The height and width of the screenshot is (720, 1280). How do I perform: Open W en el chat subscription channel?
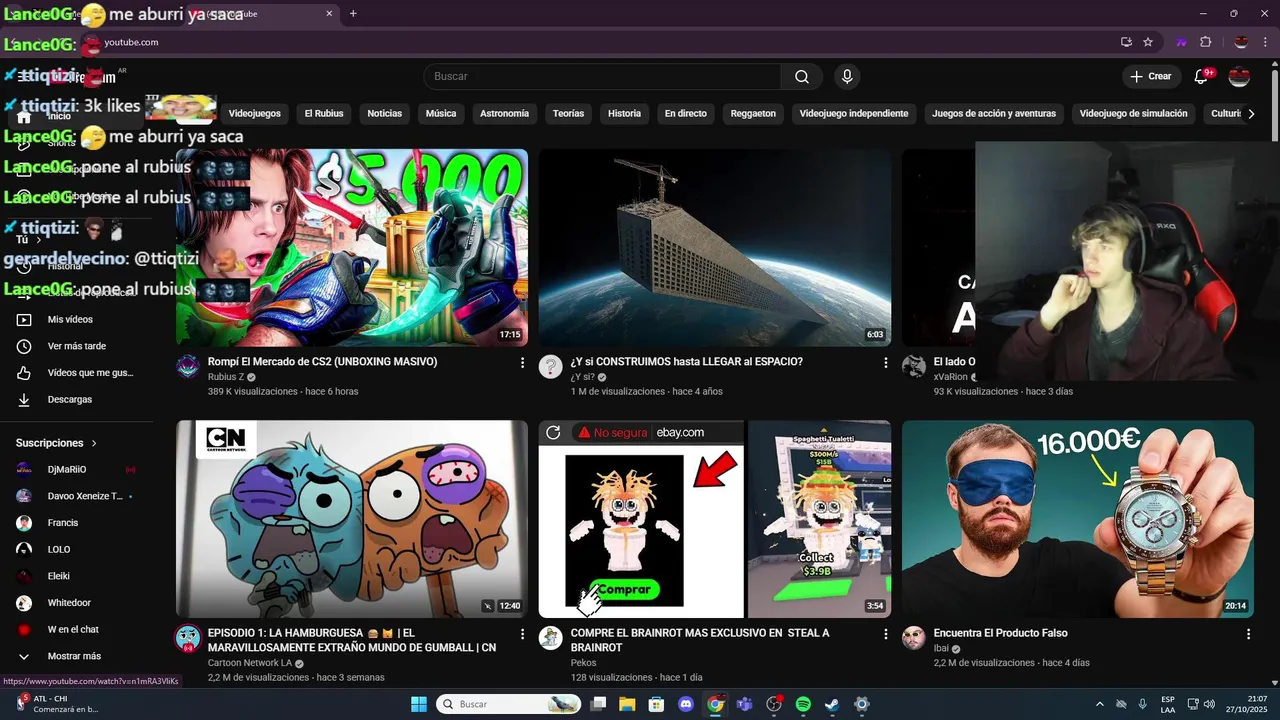77,629
